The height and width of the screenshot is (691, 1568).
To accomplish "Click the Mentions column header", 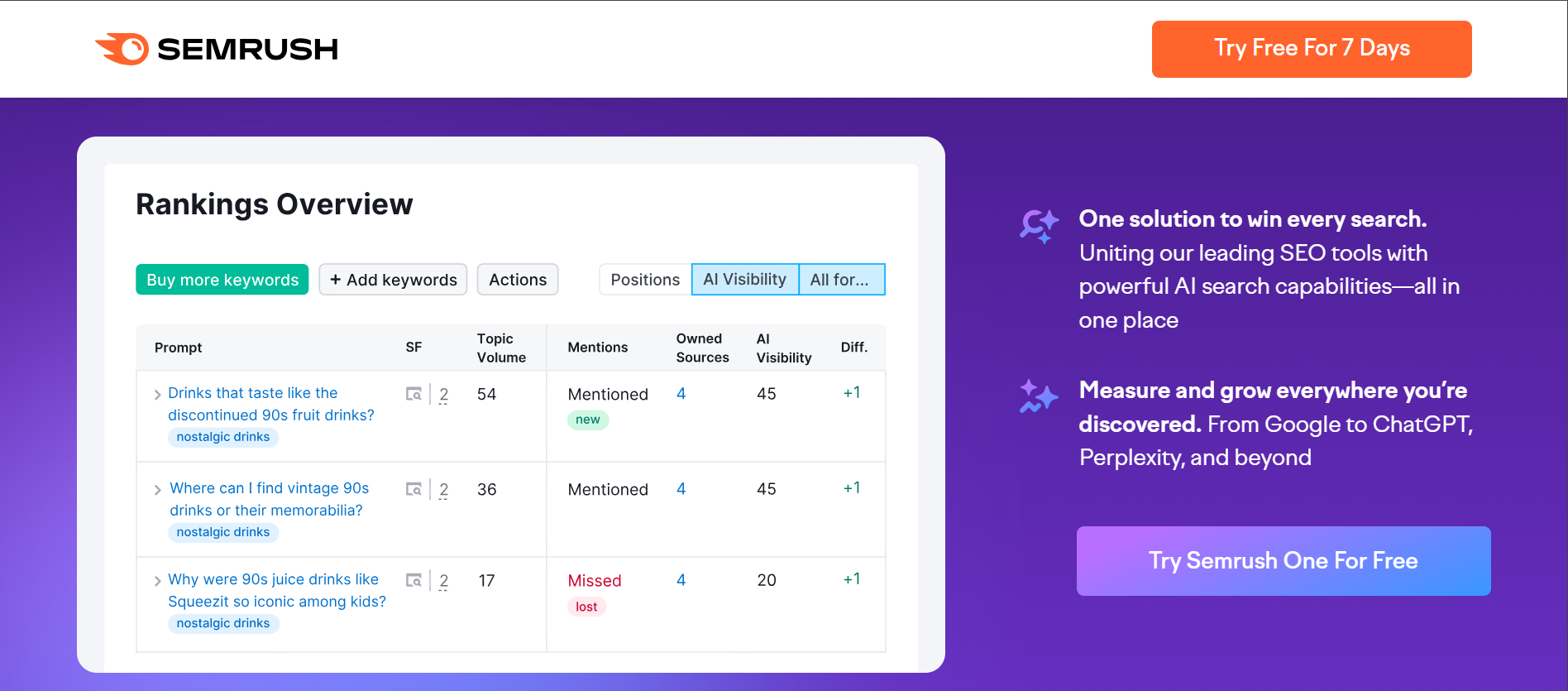I will [598, 348].
